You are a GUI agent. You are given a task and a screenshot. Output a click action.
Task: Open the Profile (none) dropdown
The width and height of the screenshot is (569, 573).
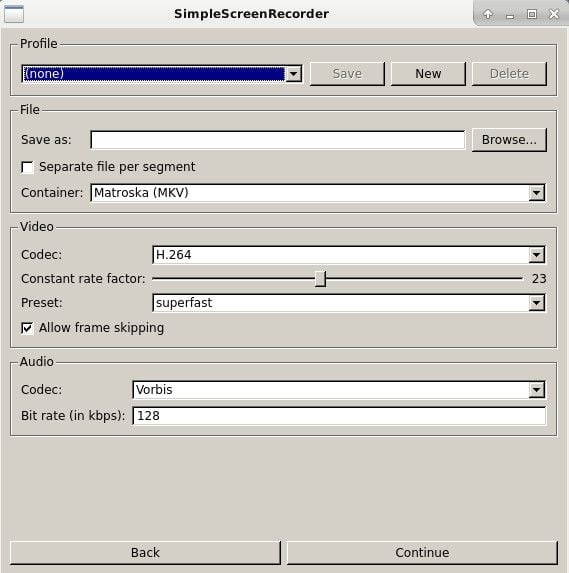click(x=162, y=74)
